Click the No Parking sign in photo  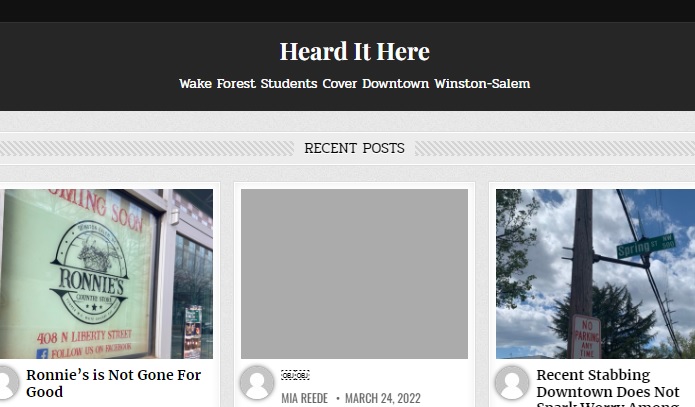click(586, 337)
